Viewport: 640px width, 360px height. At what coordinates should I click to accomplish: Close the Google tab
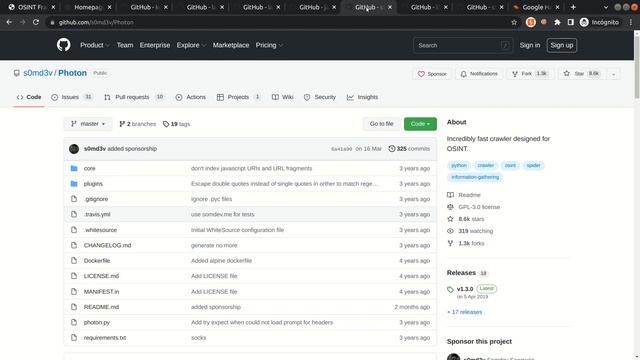point(558,7)
